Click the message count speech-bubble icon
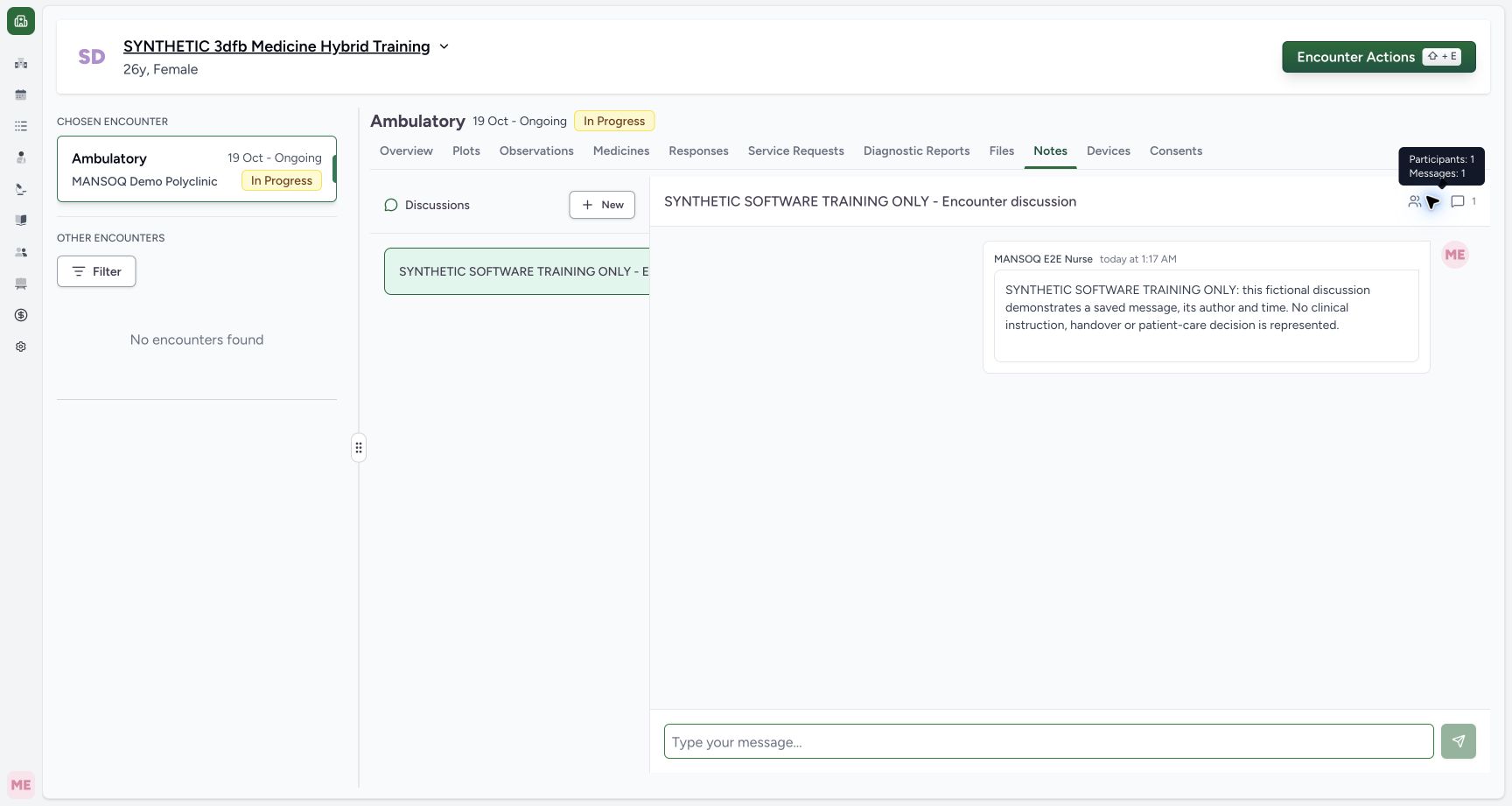Image resolution: width=1512 pixels, height=806 pixels. click(x=1458, y=201)
